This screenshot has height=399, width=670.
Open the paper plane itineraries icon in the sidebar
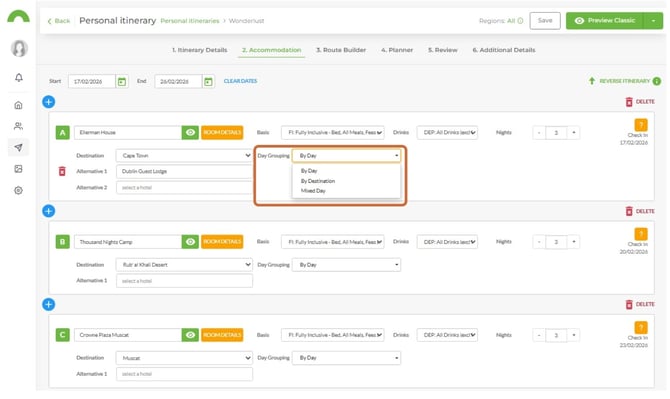[18, 147]
